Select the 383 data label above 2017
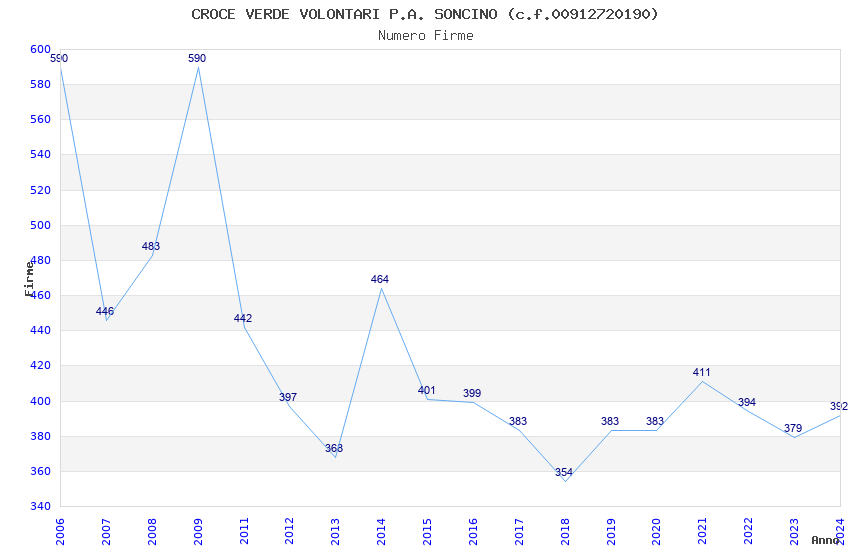The image size is (850, 550). 518,422
